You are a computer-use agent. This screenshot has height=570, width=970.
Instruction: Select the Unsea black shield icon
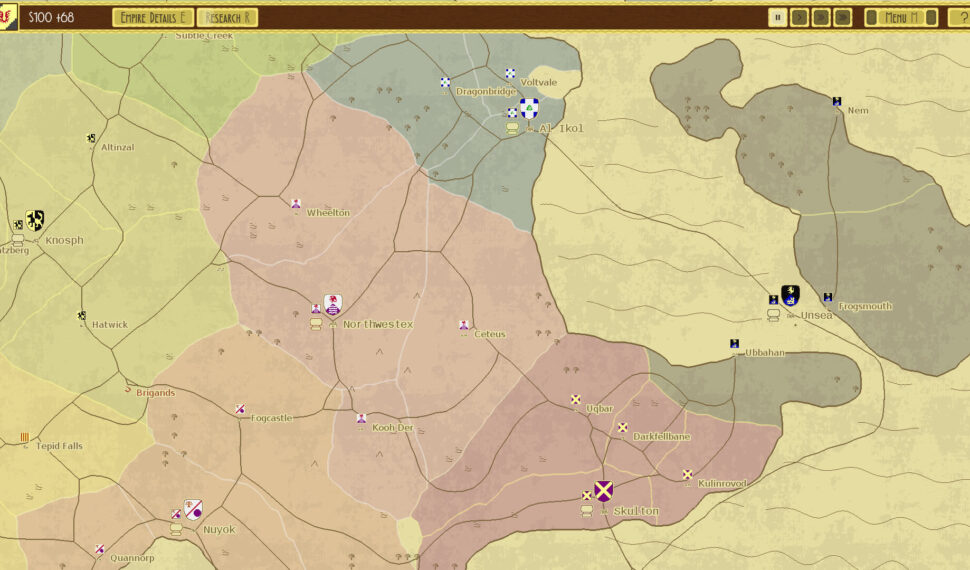tap(790, 296)
